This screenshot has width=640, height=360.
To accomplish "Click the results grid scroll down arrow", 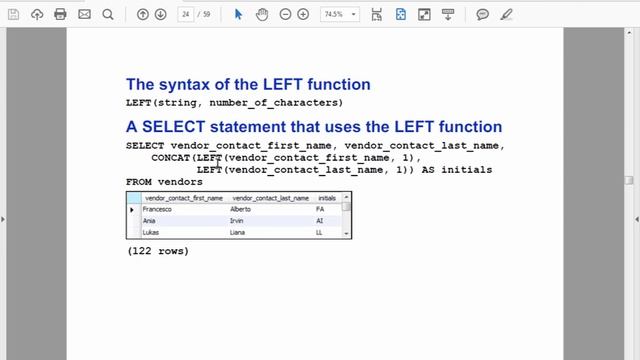I will click(x=346, y=234).
